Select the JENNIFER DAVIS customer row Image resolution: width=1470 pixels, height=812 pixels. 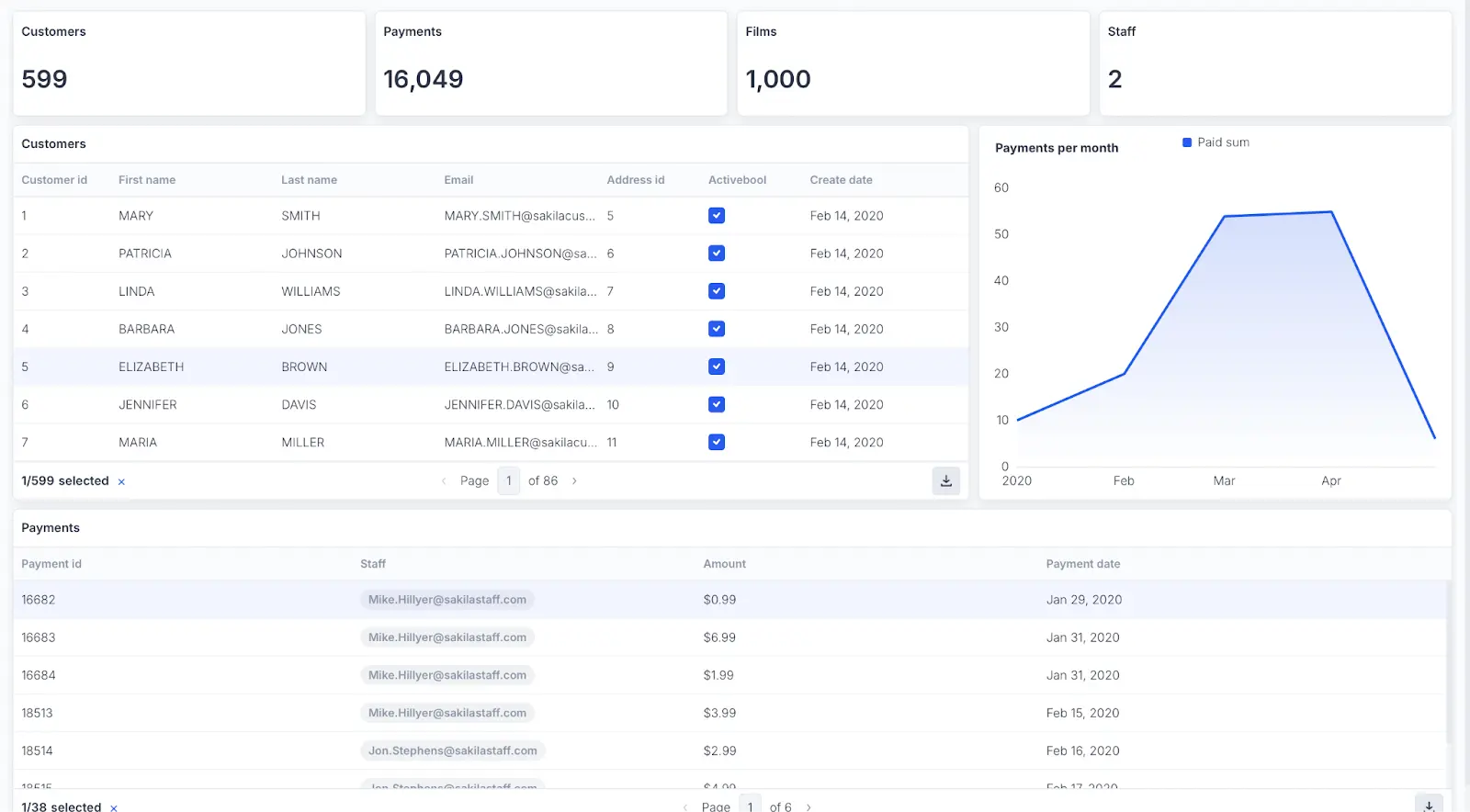pyautogui.click(x=491, y=404)
